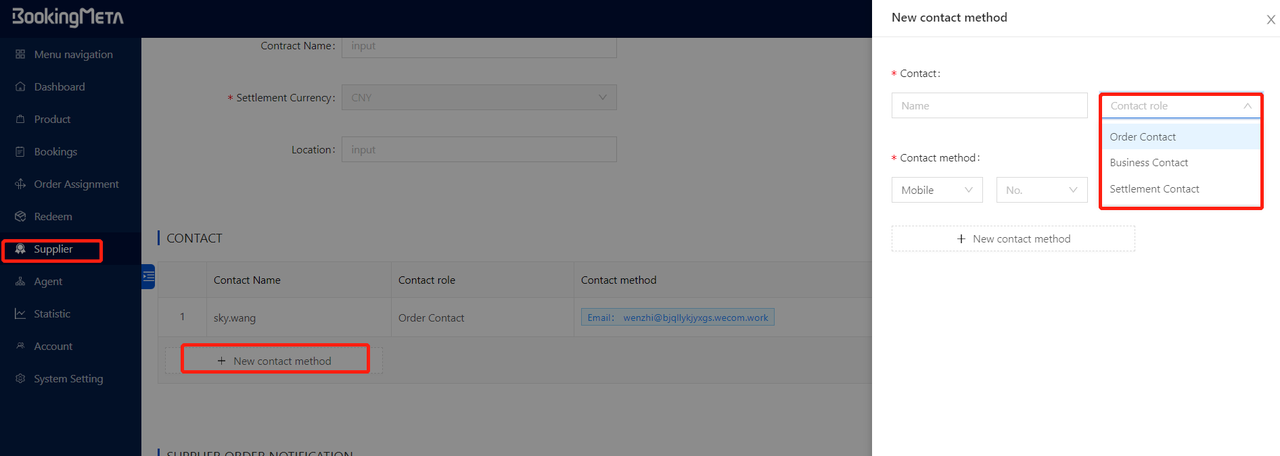
Task: Click the Statistic chart icon in sidebar
Action: coord(20,314)
